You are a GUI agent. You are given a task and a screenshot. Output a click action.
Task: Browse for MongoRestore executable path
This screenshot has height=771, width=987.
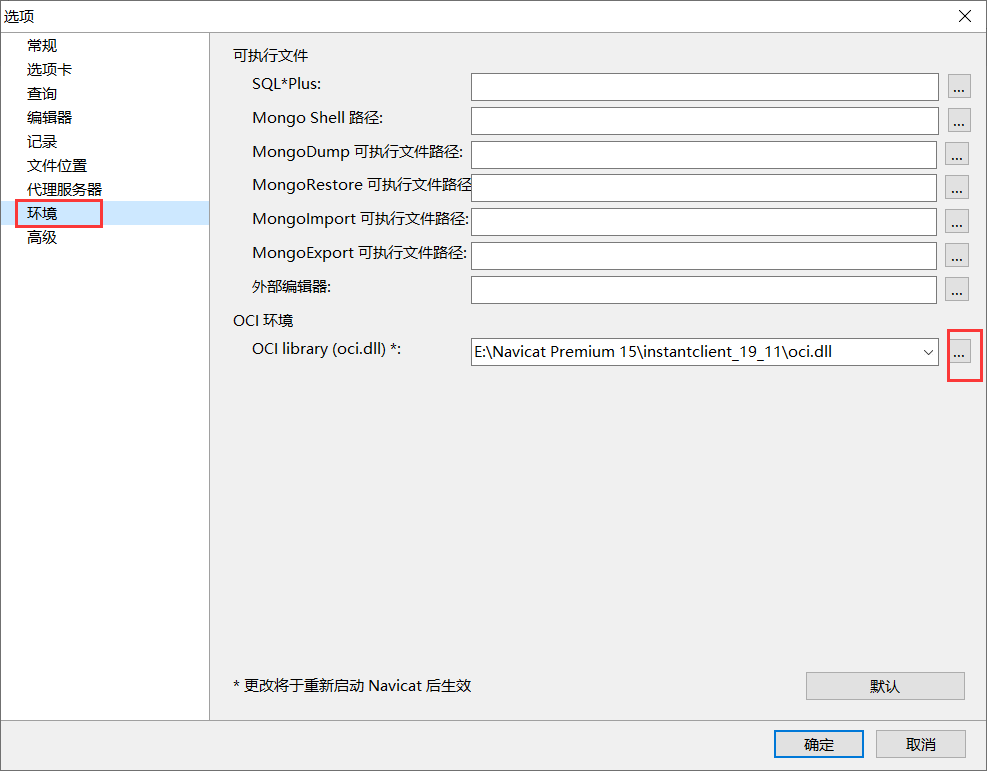[956, 188]
